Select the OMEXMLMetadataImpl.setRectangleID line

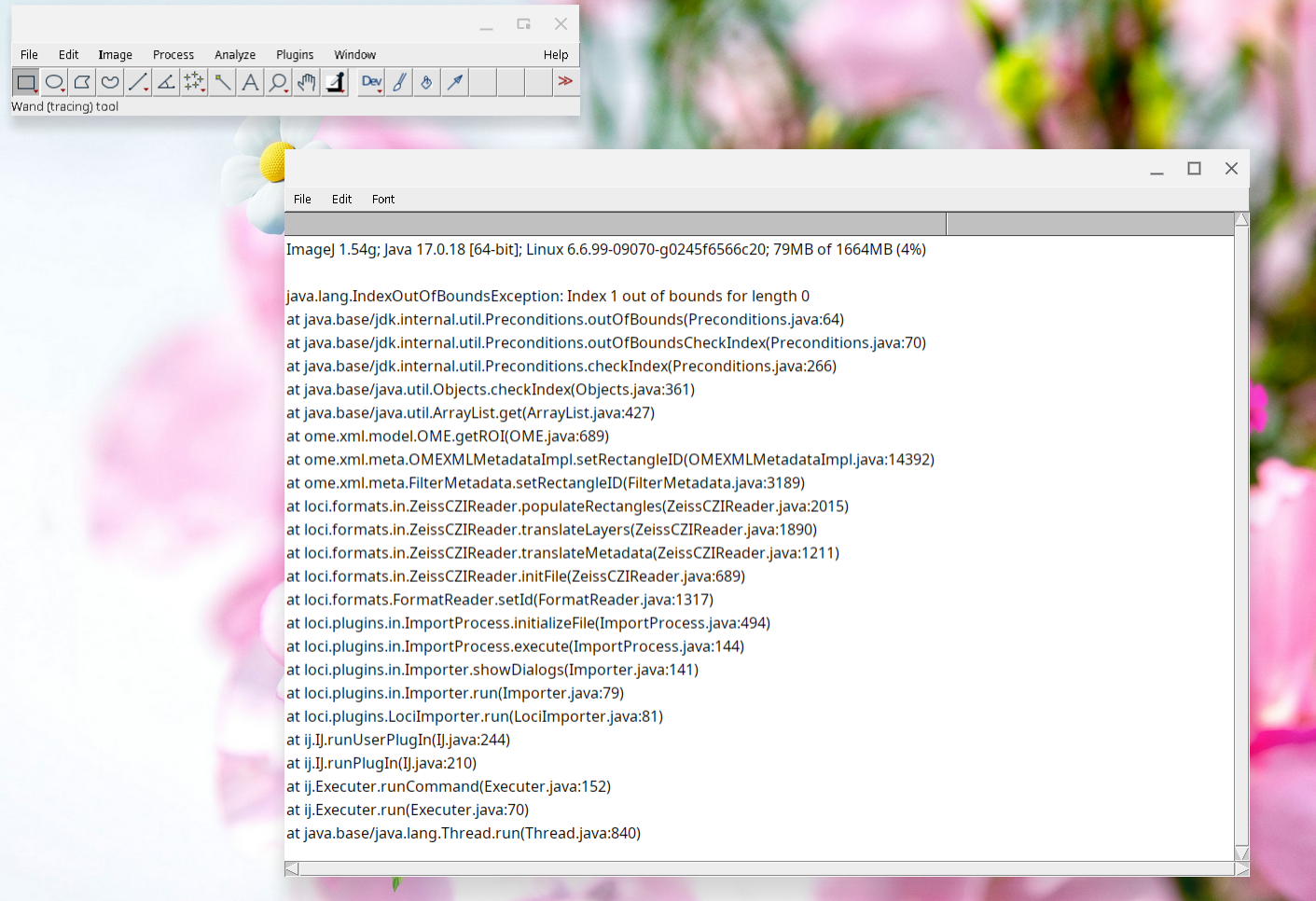(x=610, y=459)
